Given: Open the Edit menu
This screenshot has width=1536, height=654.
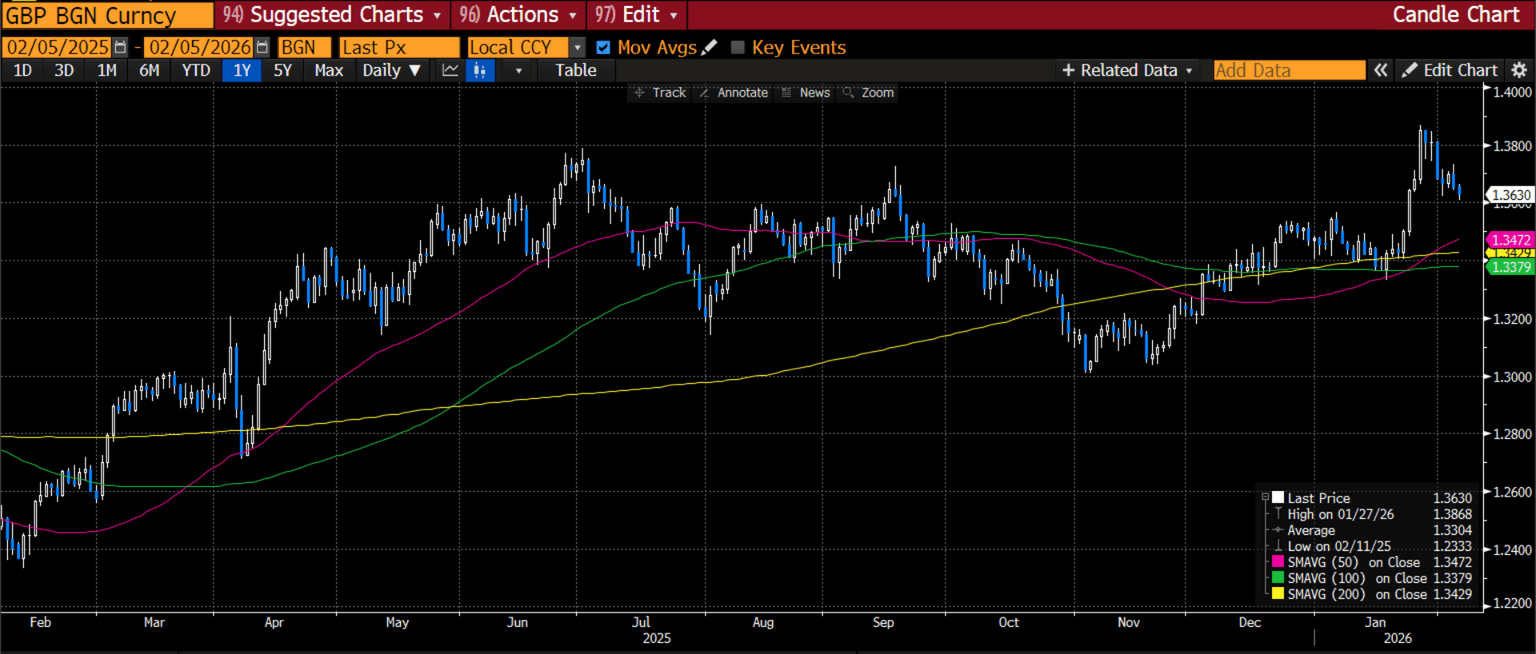Looking at the screenshot, I should pyautogui.click(x=637, y=15).
